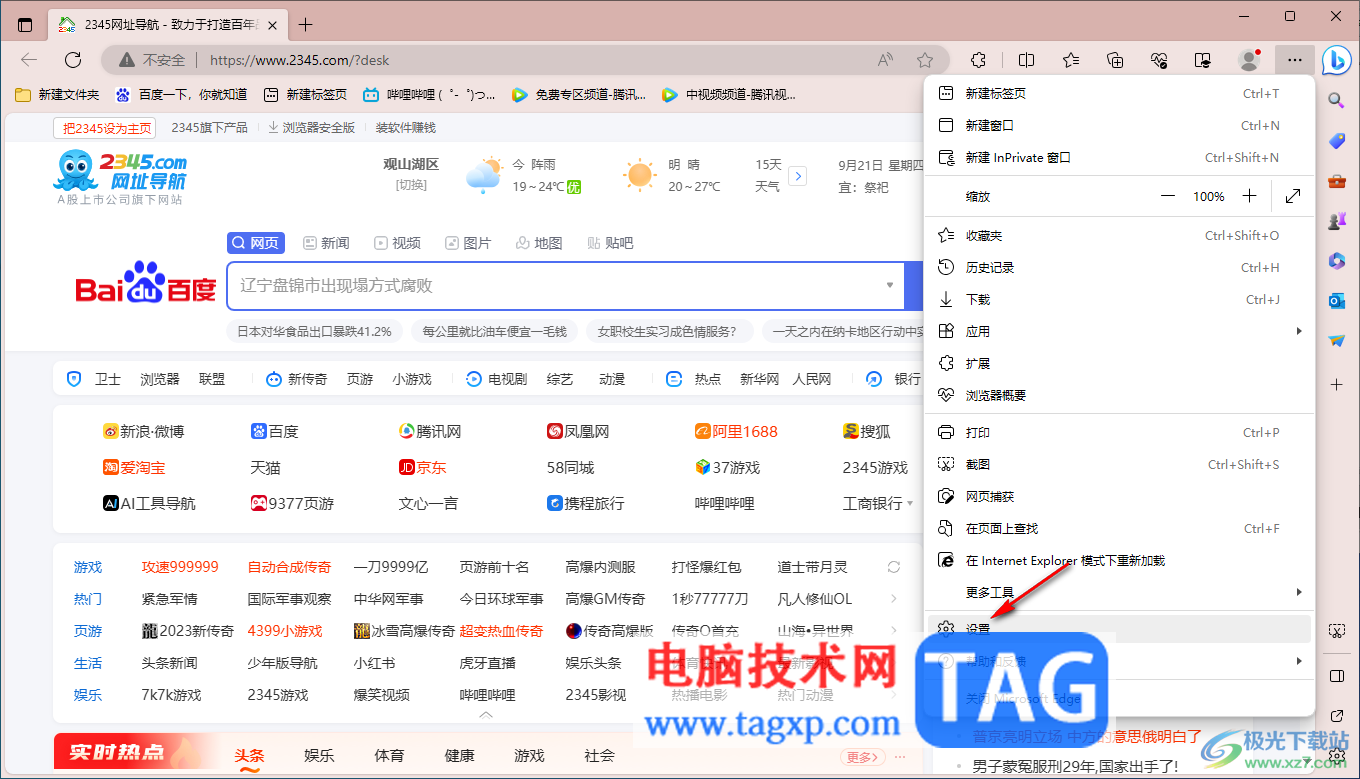Click the 切换 city link
Image resolution: width=1360 pixels, height=779 pixels.
[x=411, y=185]
